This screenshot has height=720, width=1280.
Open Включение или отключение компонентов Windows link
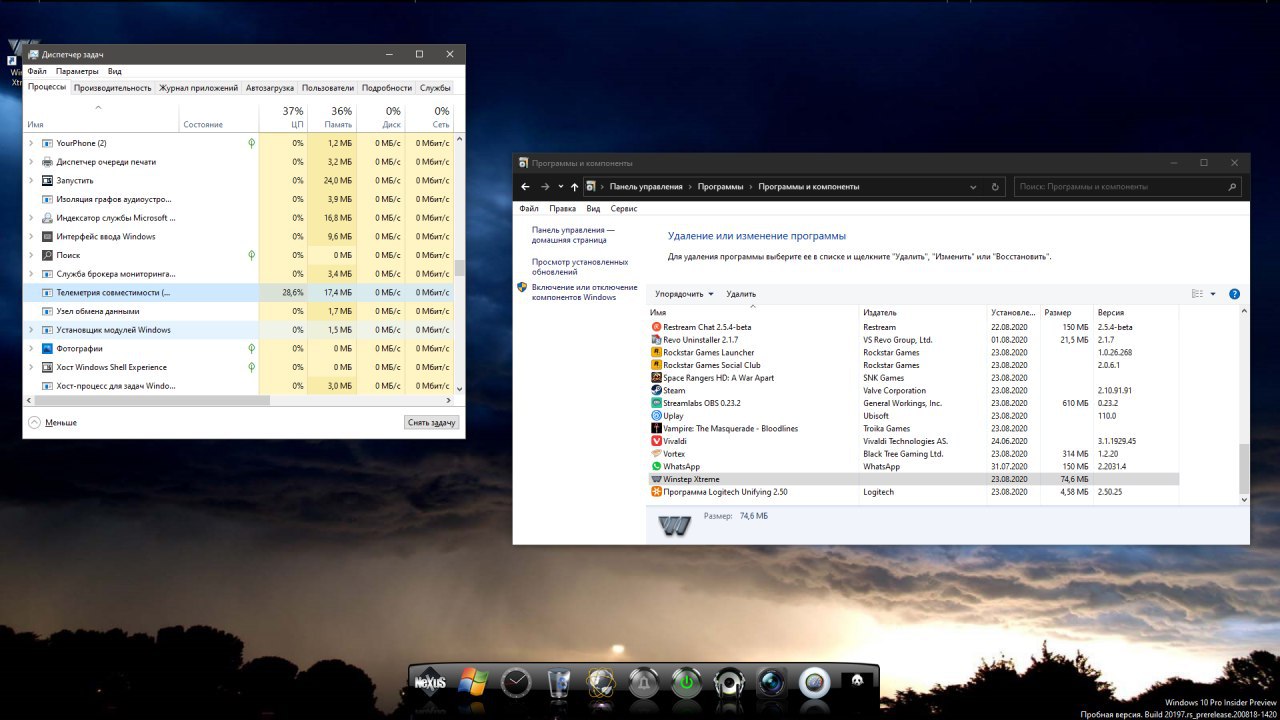(x=585, y=292)
